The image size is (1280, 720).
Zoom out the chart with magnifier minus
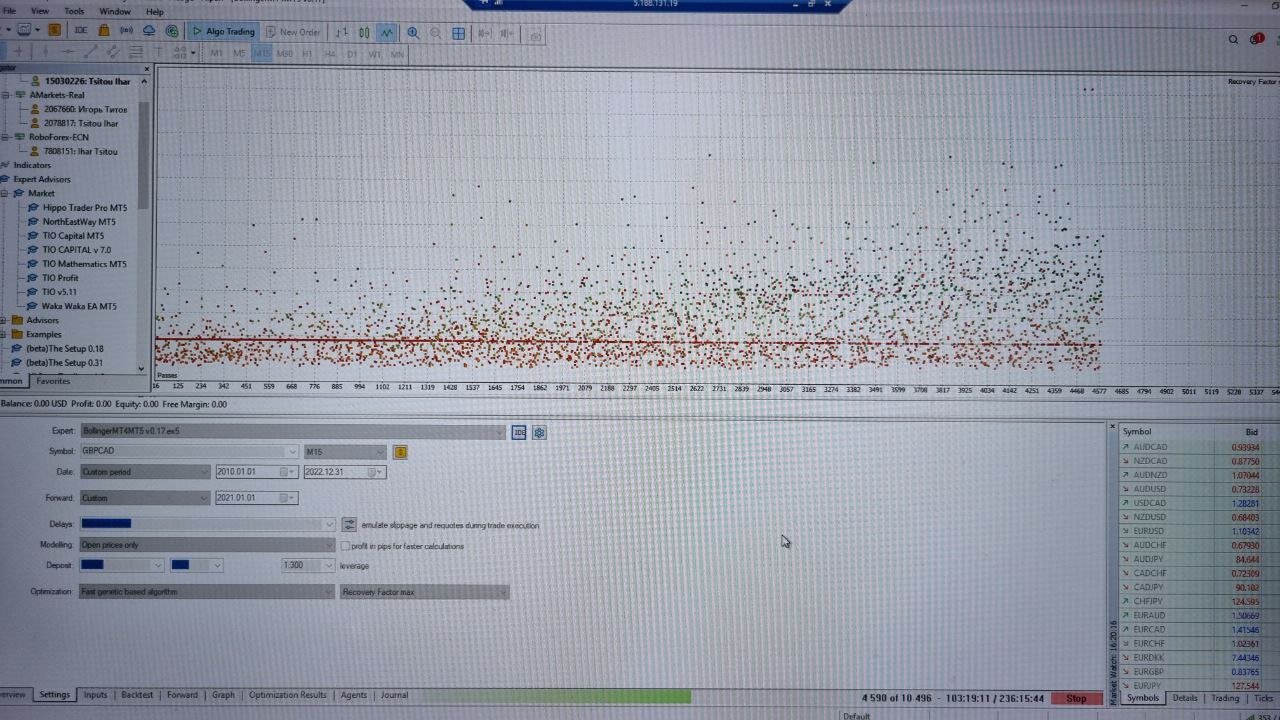[435, 33]
